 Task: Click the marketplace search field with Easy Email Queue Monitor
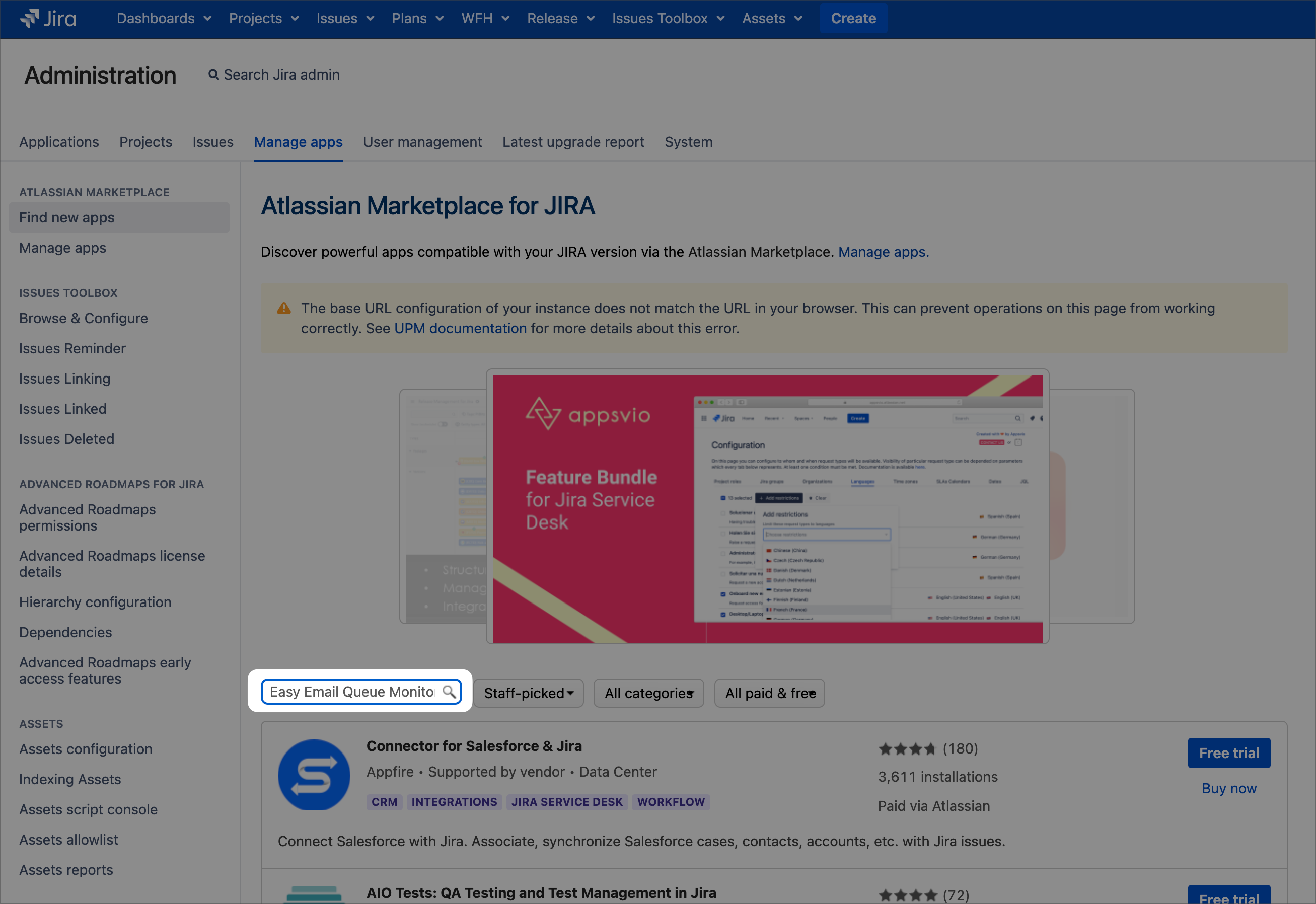pos(361,692)
